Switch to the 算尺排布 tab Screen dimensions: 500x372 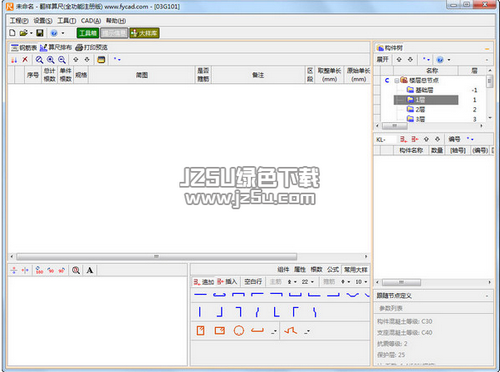[56, 47]
